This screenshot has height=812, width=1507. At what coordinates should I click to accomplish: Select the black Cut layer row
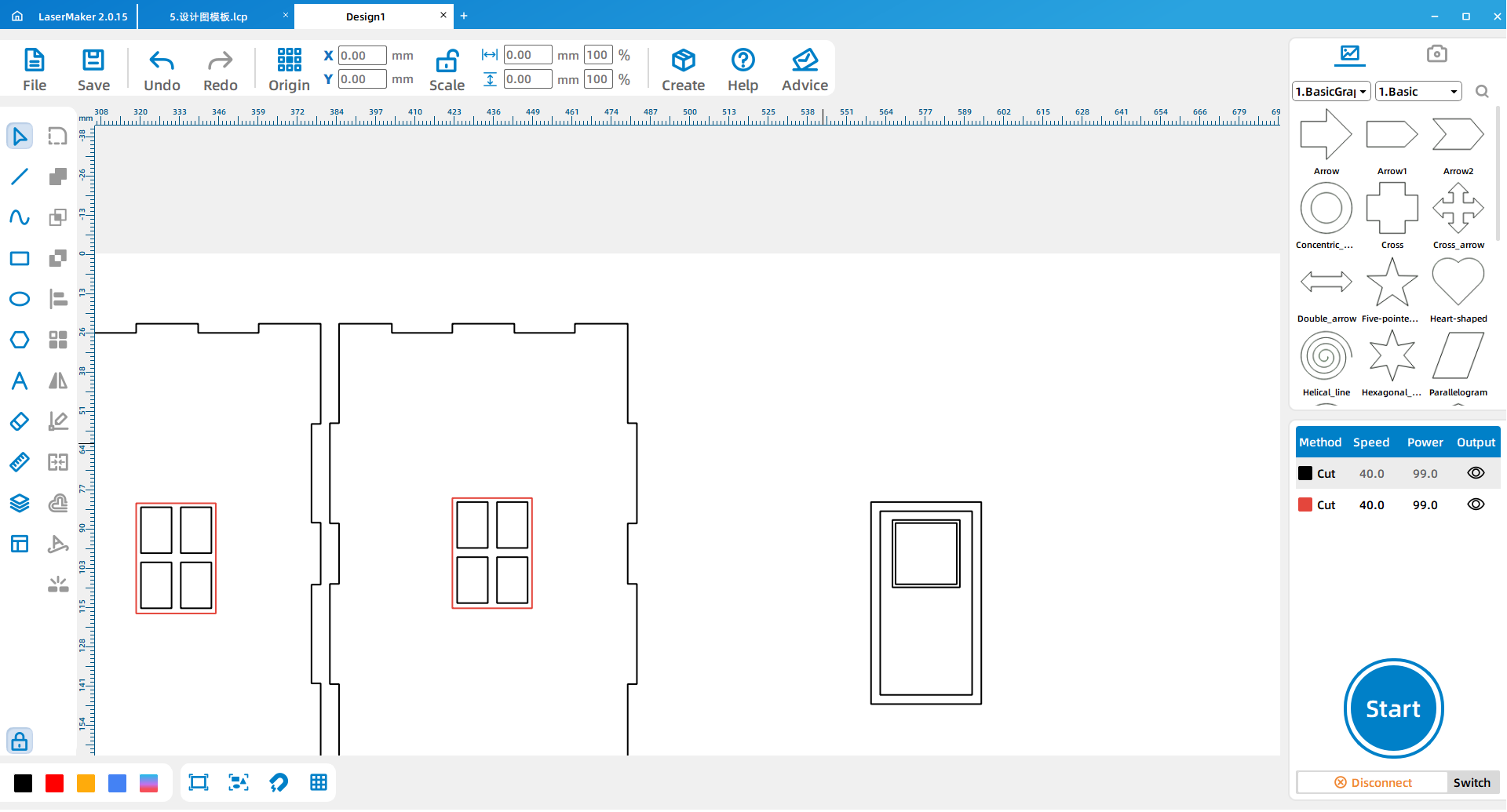coord(1397,473)
